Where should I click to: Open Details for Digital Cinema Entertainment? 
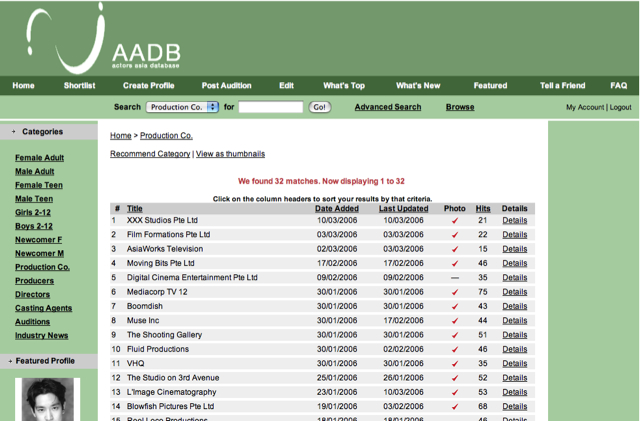point(515,278)
